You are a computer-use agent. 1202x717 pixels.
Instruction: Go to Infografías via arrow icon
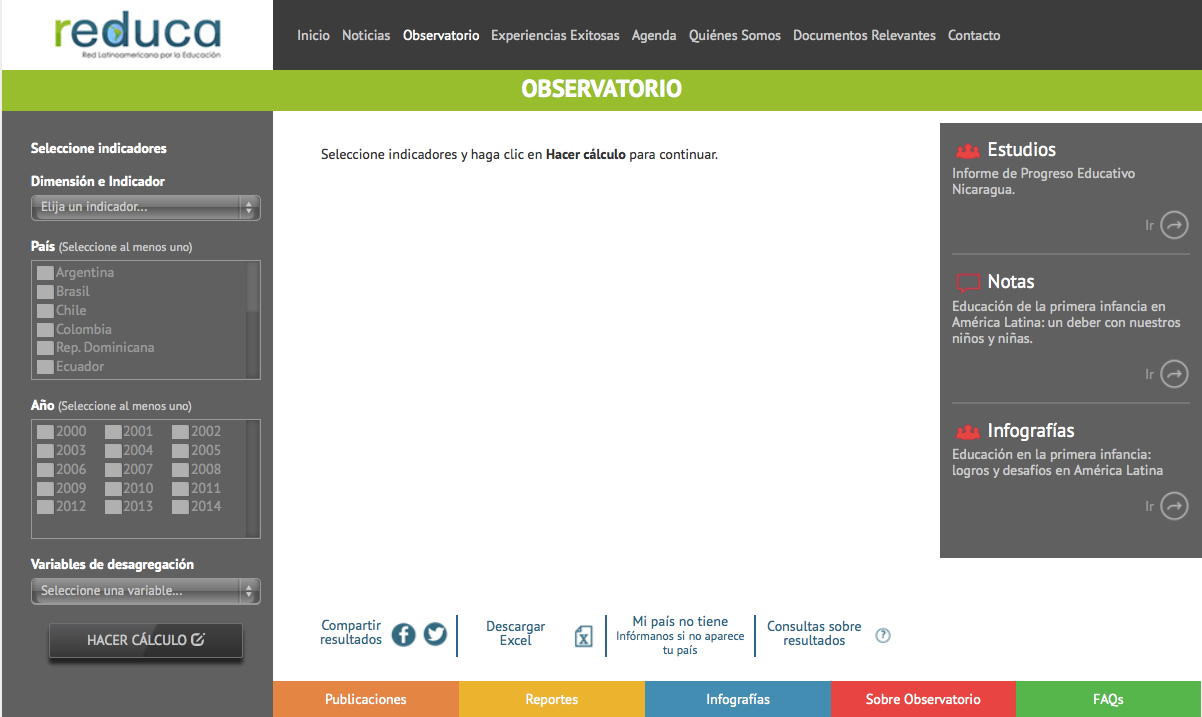pos(1174,507)
